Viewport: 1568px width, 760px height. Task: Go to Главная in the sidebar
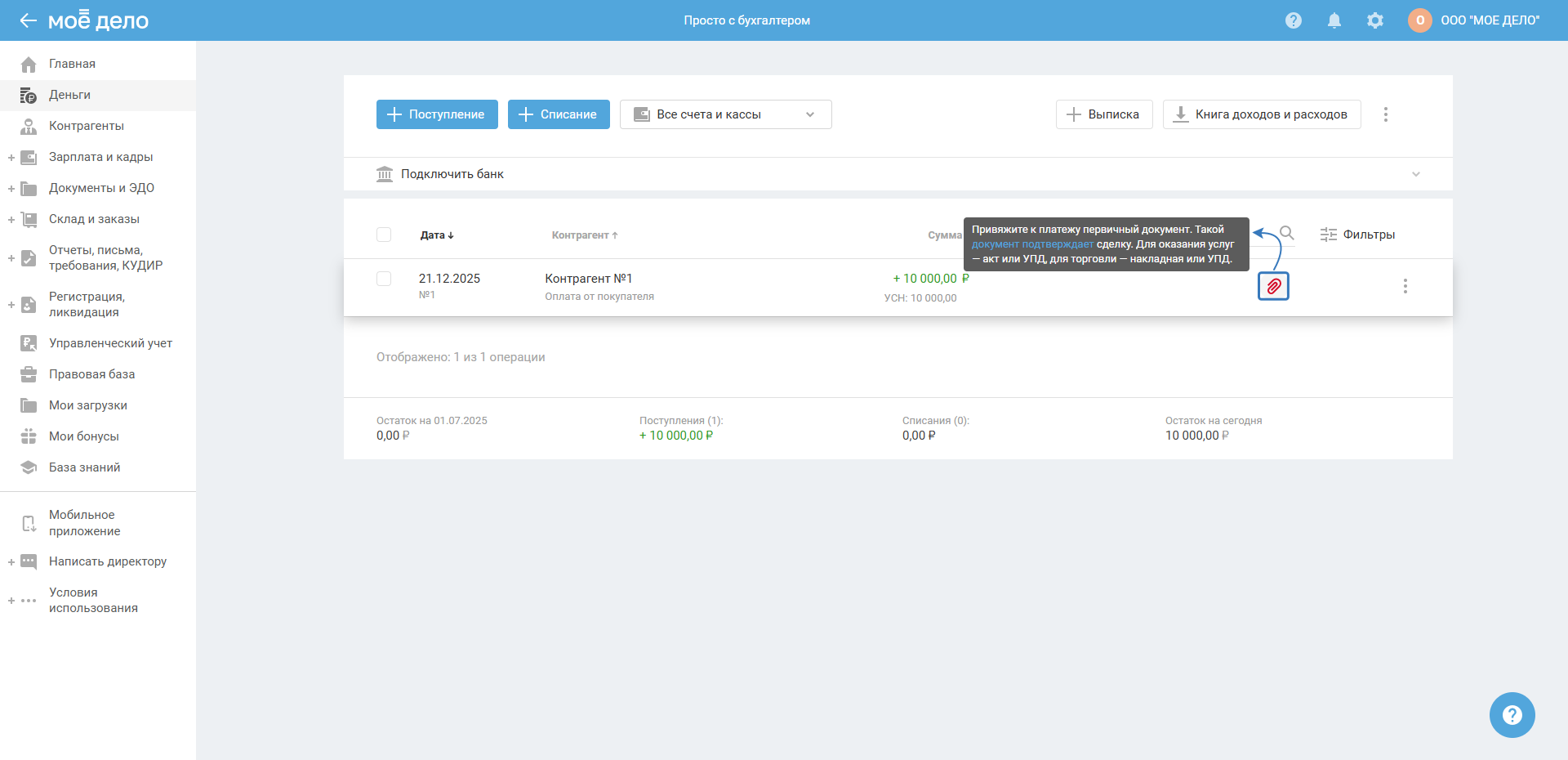point(72,64)
